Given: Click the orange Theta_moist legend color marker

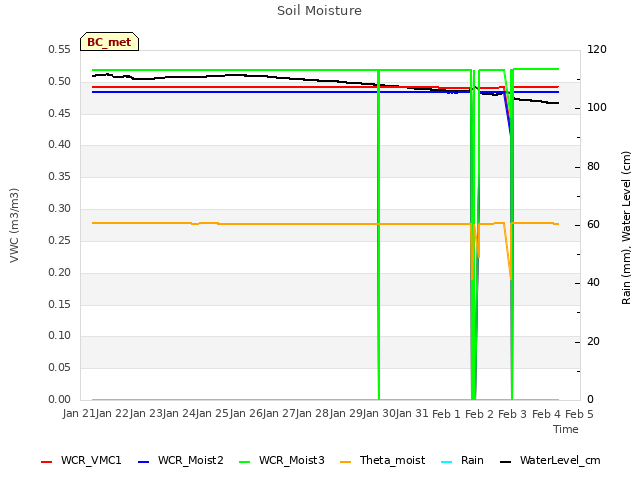Looking at the screenshot, I should click(345, 462).
